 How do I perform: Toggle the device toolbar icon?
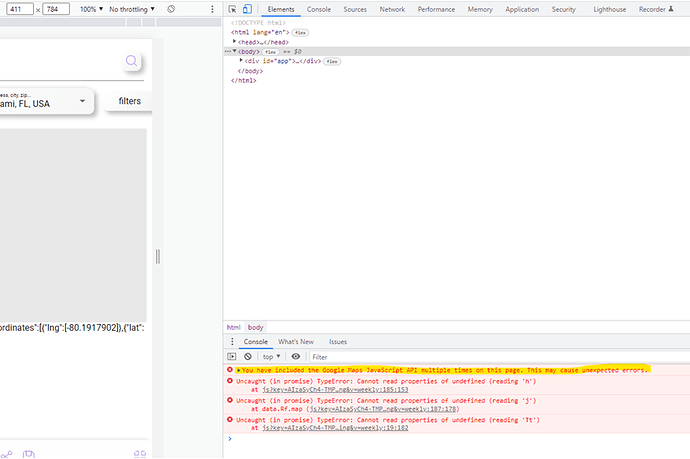(x=247, y=9)
